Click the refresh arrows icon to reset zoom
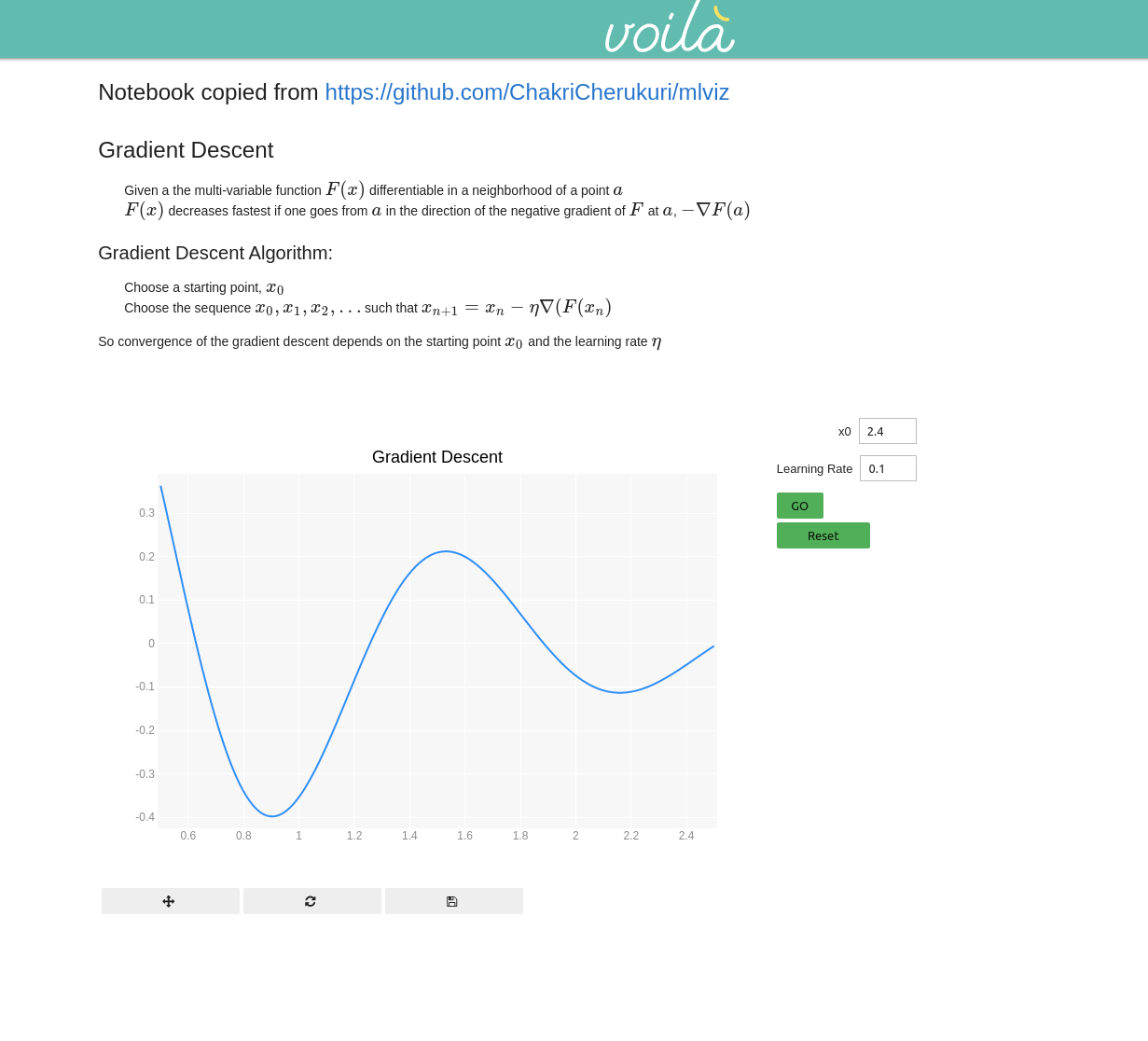Viewport: 1148px width, 1041px height. coord(311,900)
